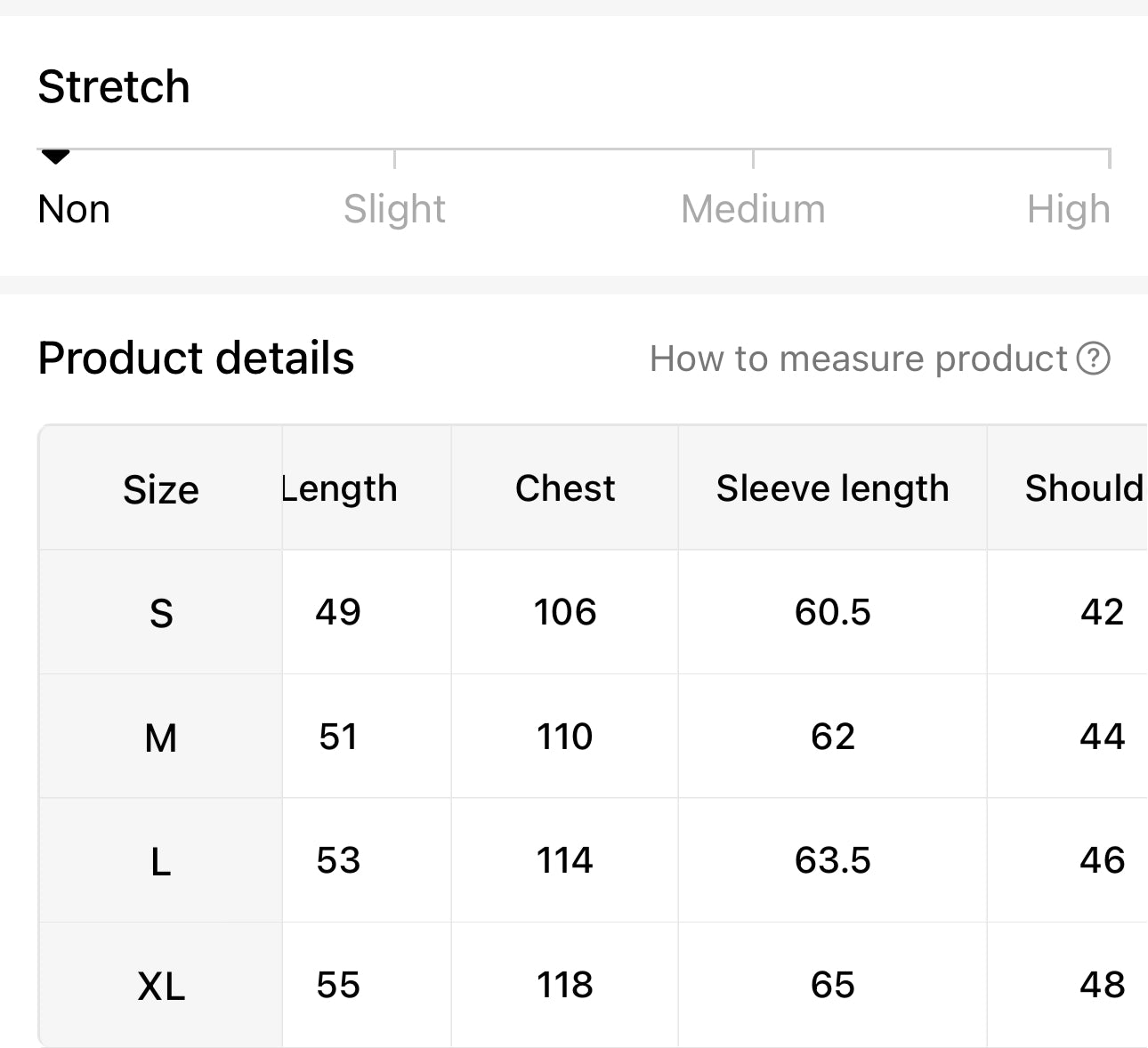The width and height of the screenshot is (1148, 1048).
Task: Click the chest value 106 cell
Action: pyautogui.click(x=565, y=612)
